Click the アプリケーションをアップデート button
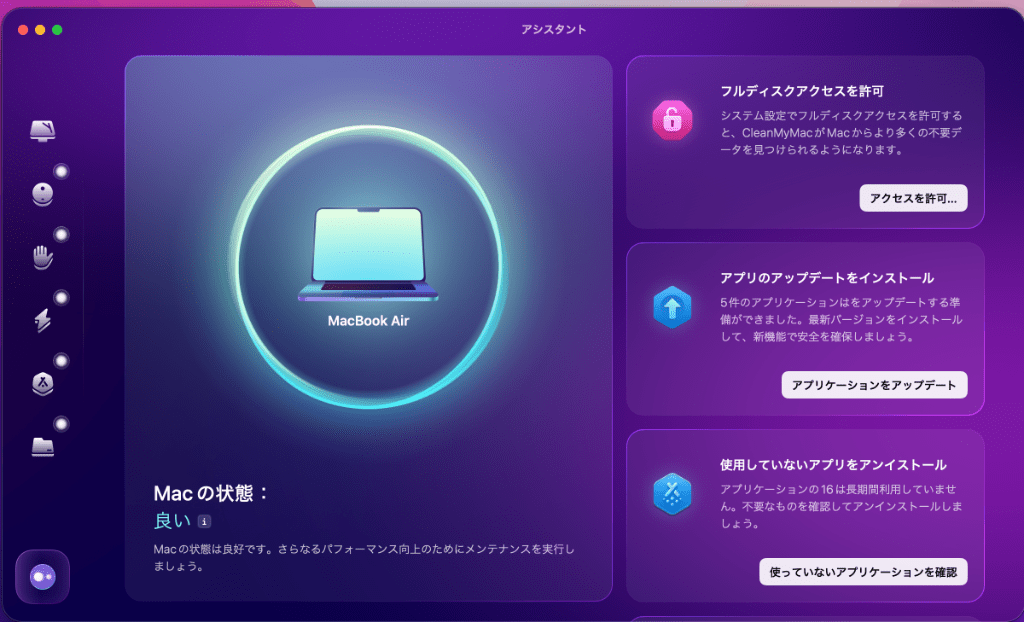Image resolution: width=1024 pixels, height=622 pixels. click(x=874, y=385)
